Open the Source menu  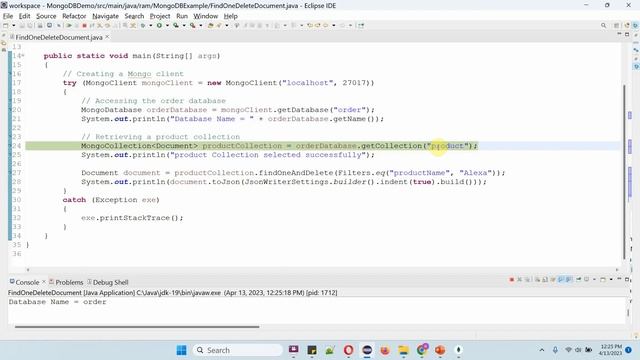(46, 16)
